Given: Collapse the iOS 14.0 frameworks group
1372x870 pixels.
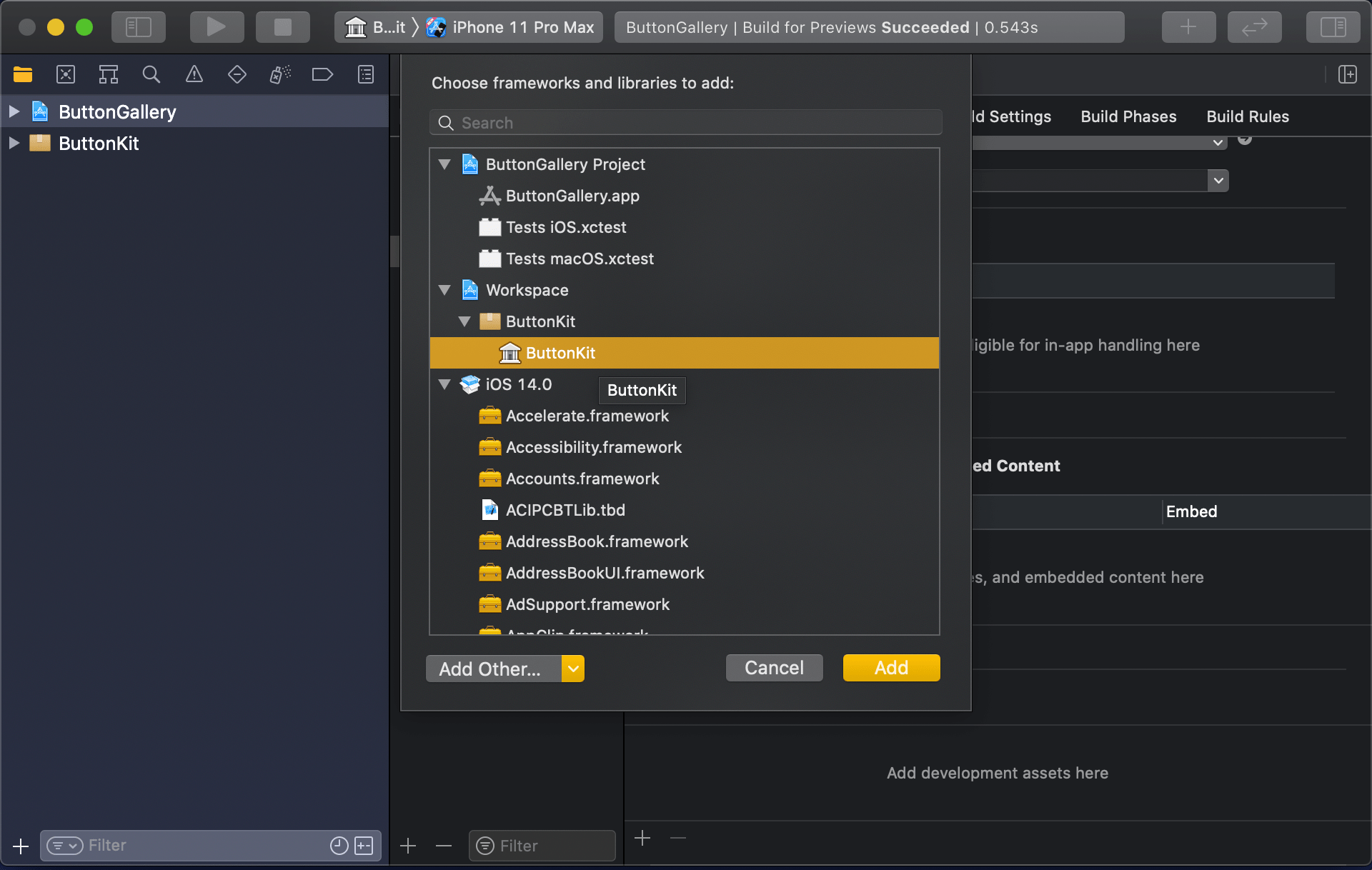Looking at the screenshot, I should (444, 384).
